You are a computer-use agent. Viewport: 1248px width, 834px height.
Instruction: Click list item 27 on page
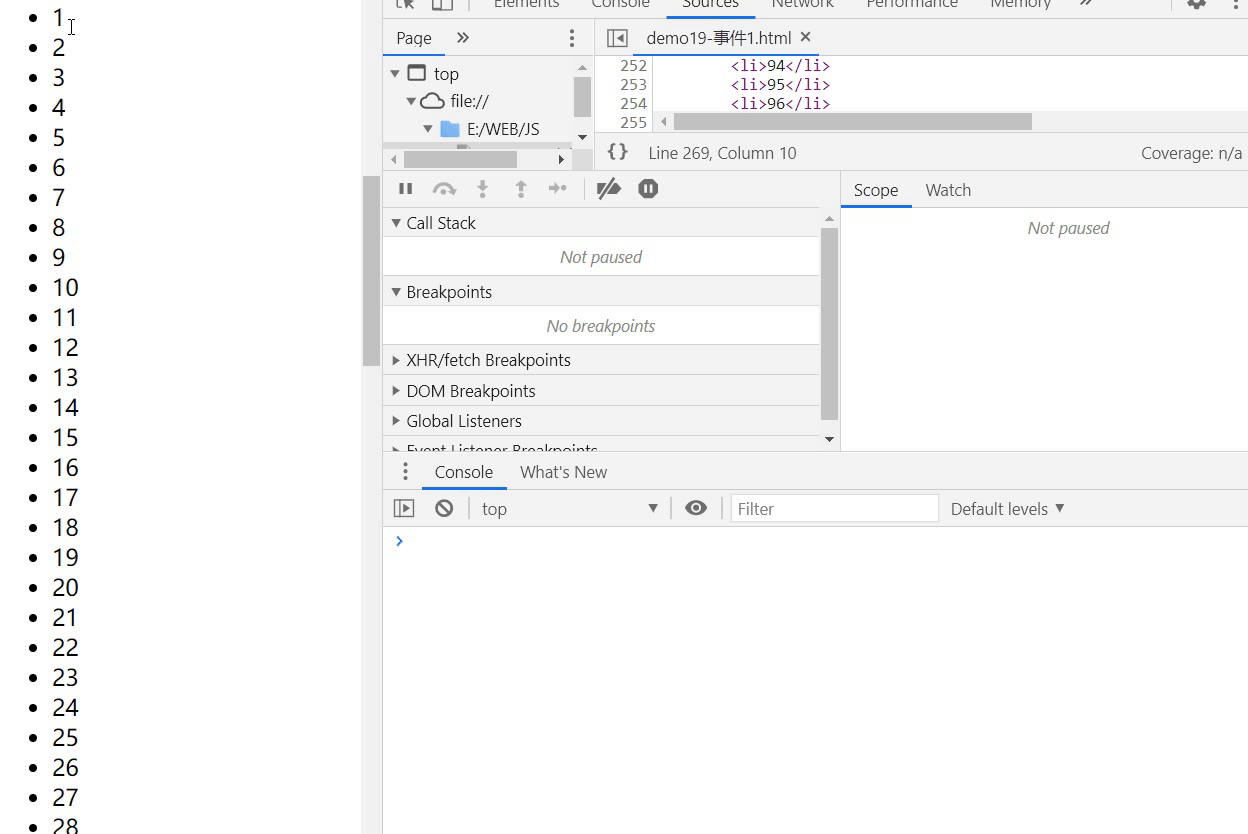(65, 797)
